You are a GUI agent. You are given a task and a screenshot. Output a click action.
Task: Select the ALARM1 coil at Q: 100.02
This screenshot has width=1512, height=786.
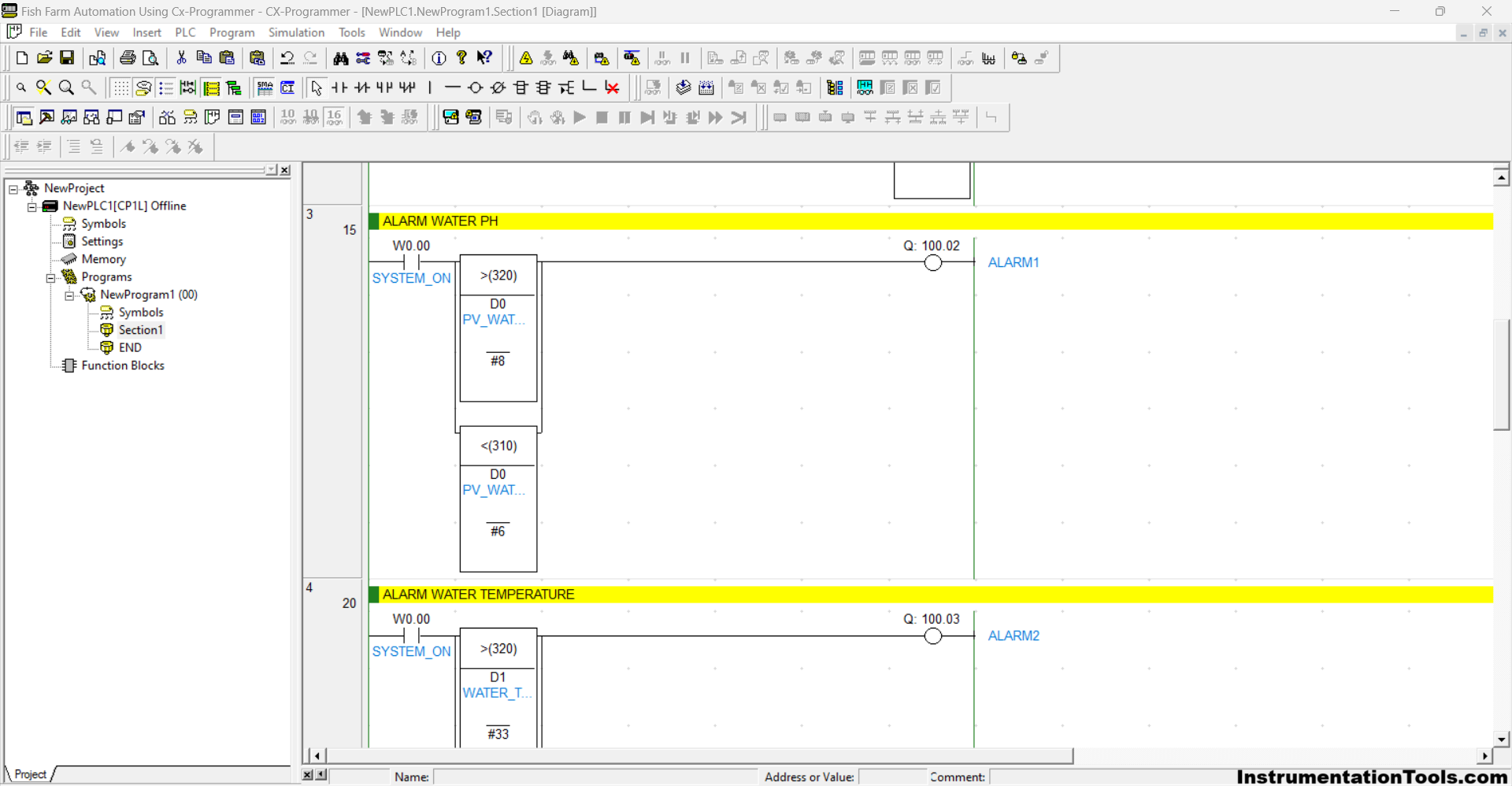point(933,263)
